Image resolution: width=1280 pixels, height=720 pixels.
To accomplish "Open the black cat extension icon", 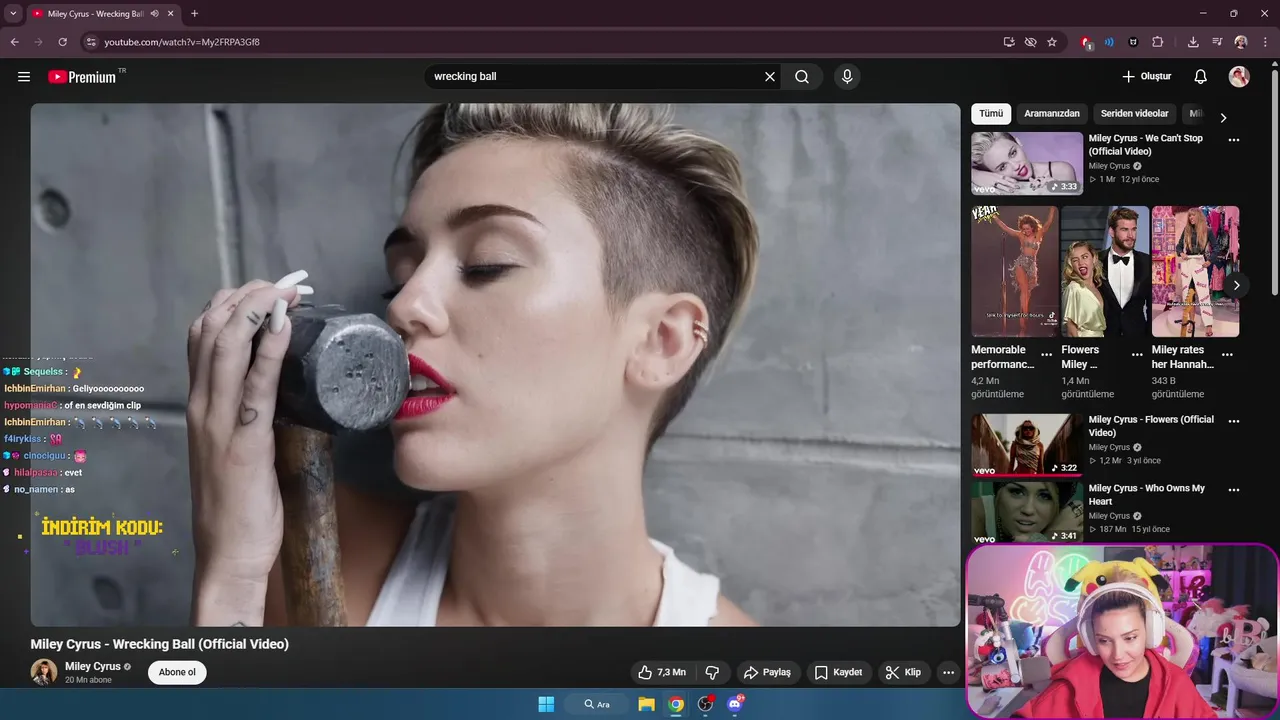I will (x=1133, y=42).
